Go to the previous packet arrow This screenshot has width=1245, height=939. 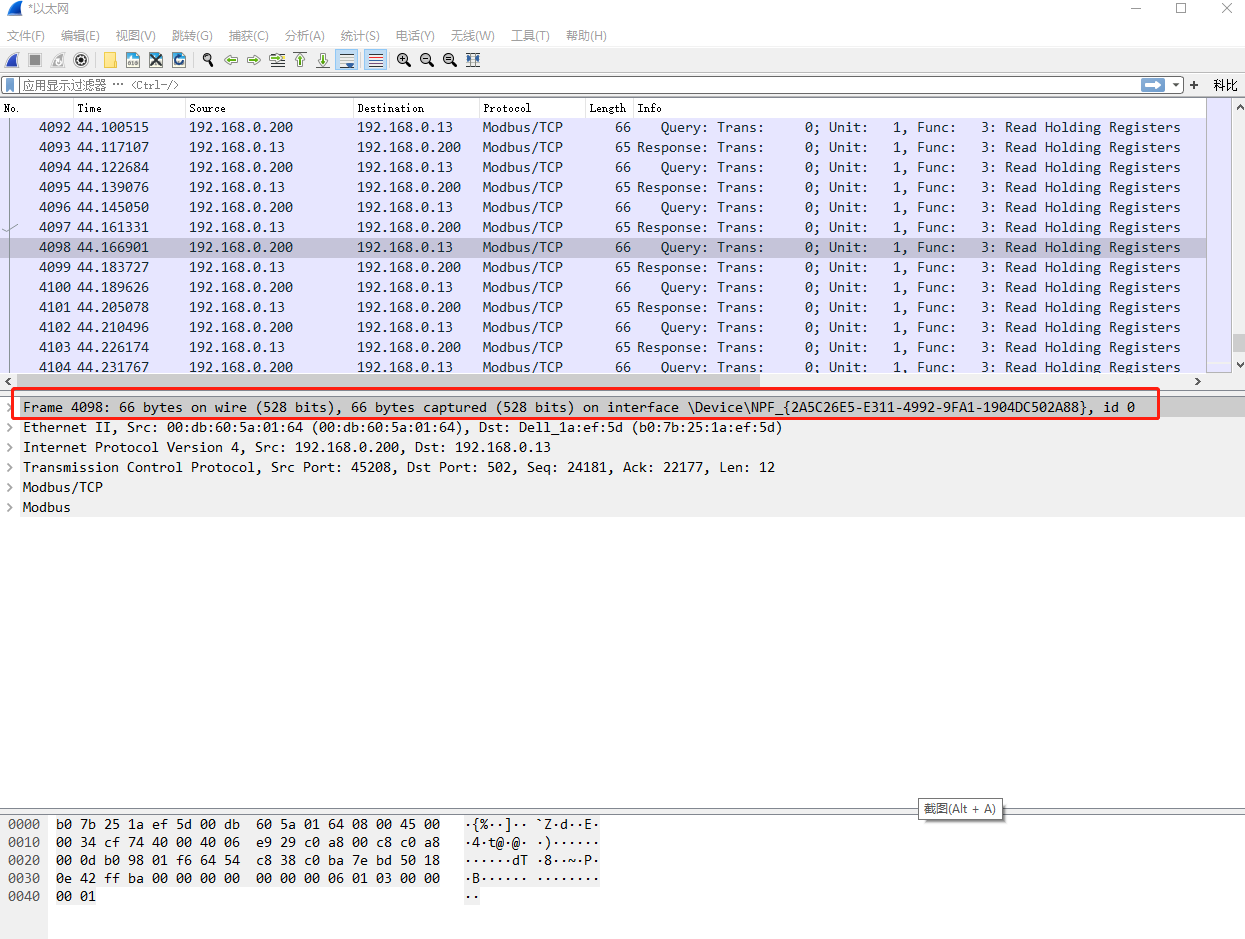pyautogui.click(x=231, y=60)
